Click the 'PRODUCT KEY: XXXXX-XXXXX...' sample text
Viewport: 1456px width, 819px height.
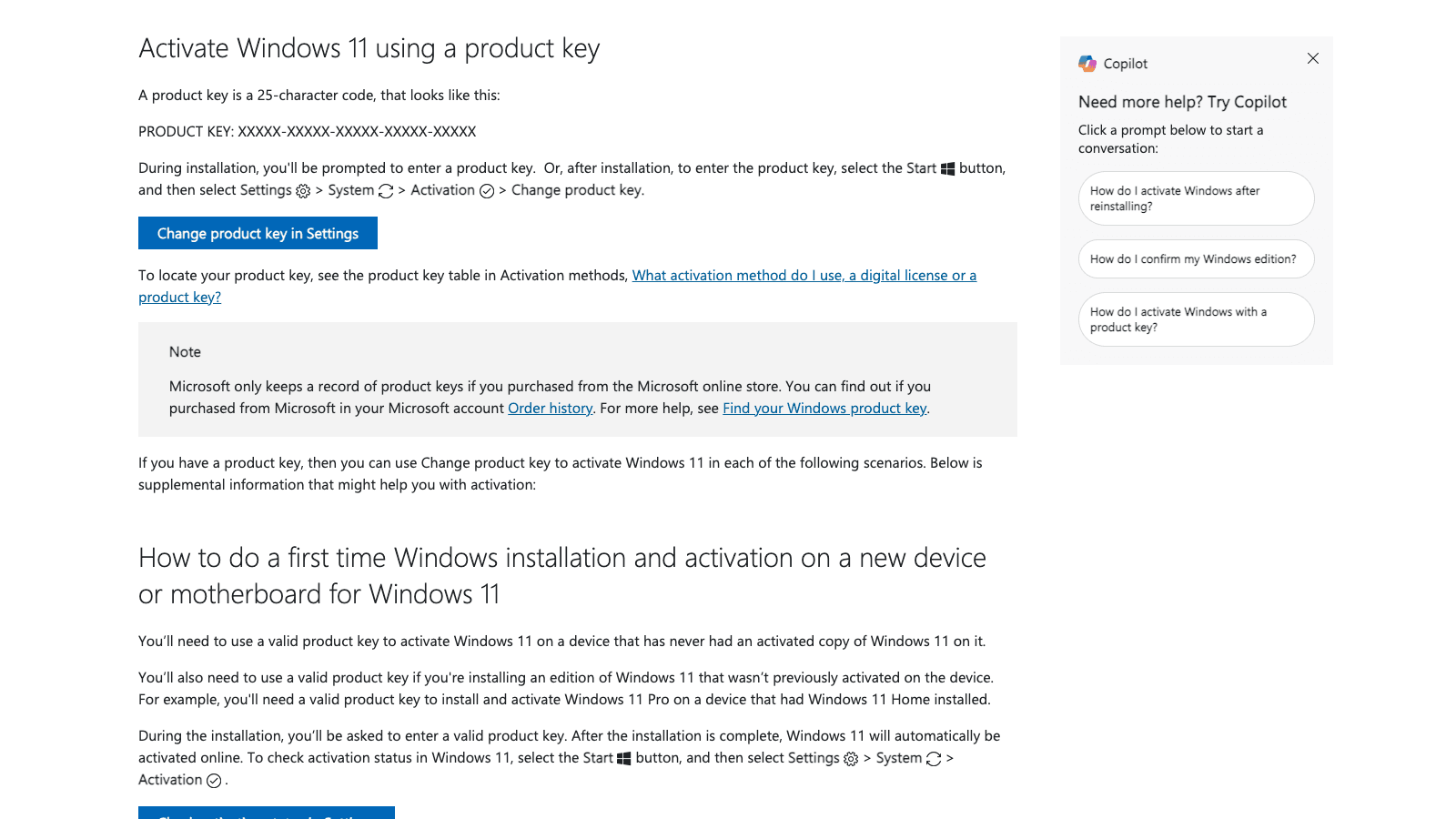pyautogui.click(x=307, y=131)
